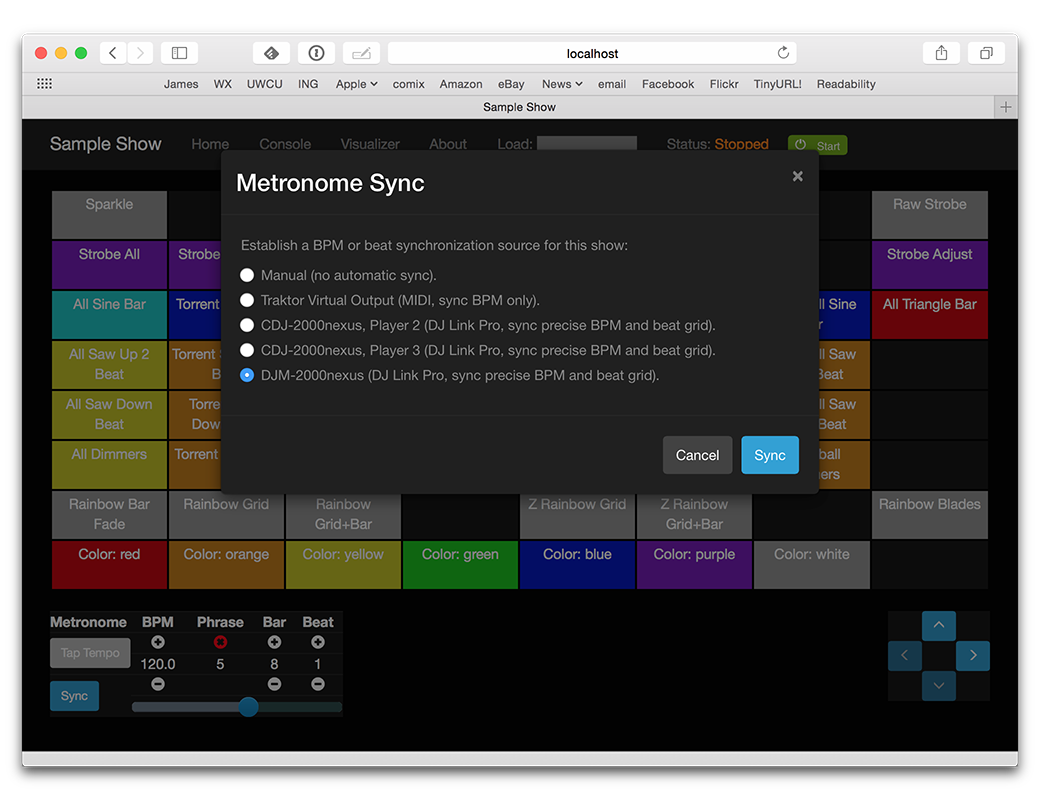Click the Load input field
Screen dimensions: 1040x800
[587, 143]
